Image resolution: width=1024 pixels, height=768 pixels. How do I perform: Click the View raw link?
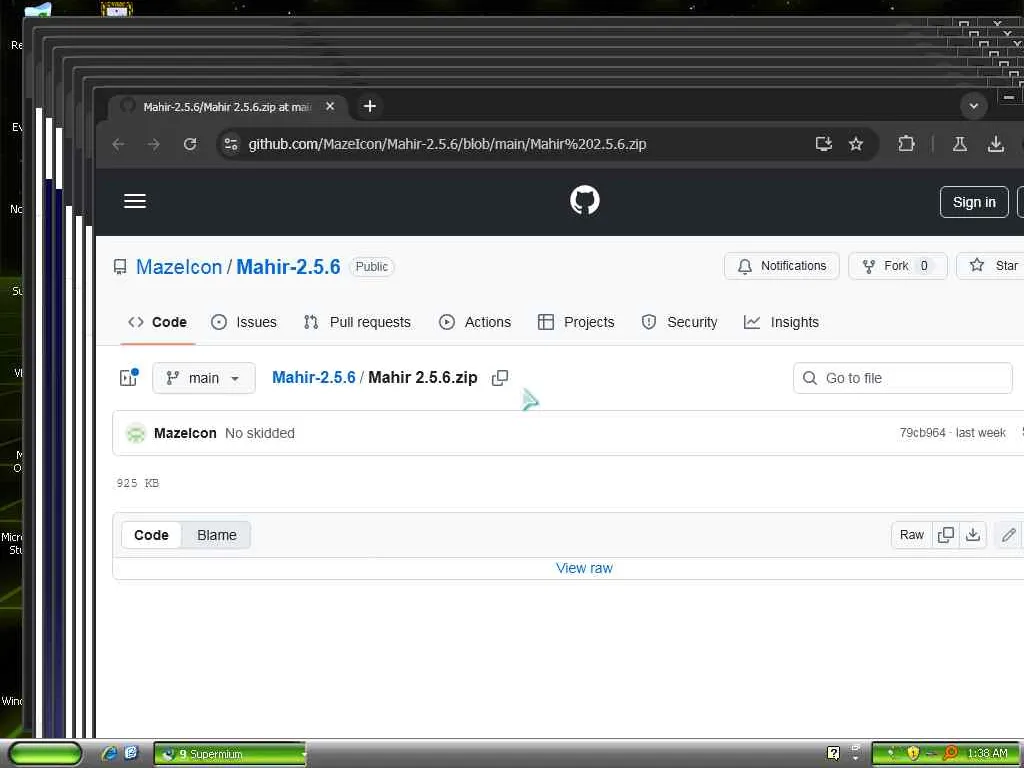coord(584,568)
